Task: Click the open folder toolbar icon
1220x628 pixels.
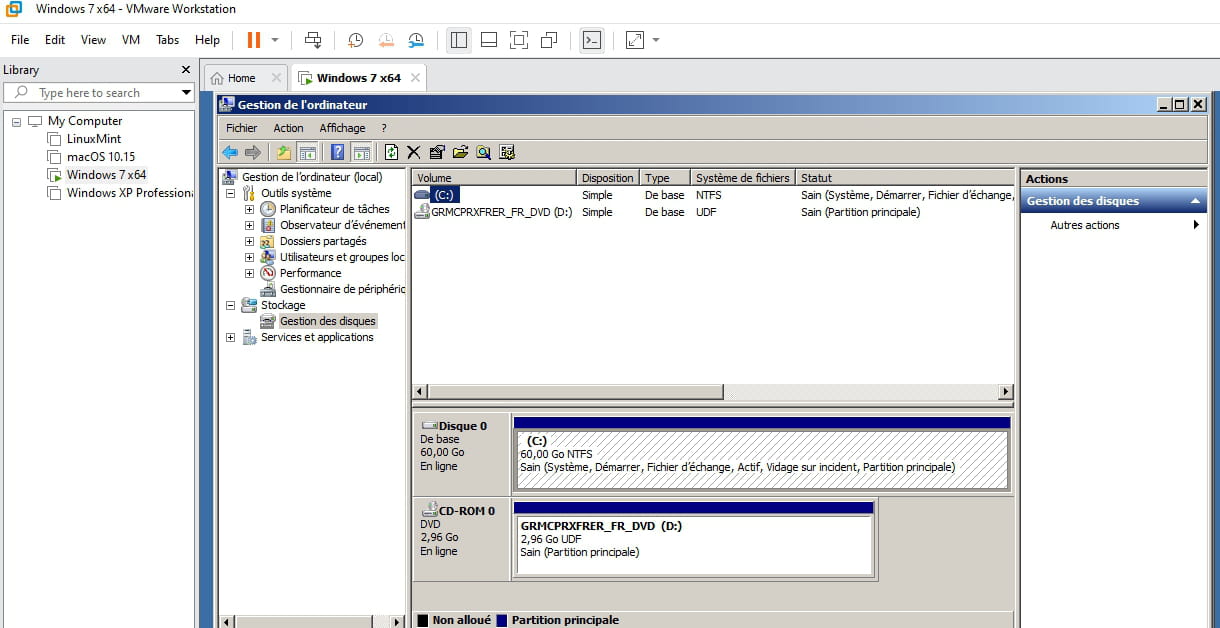Action: click(x=460, y=152)
